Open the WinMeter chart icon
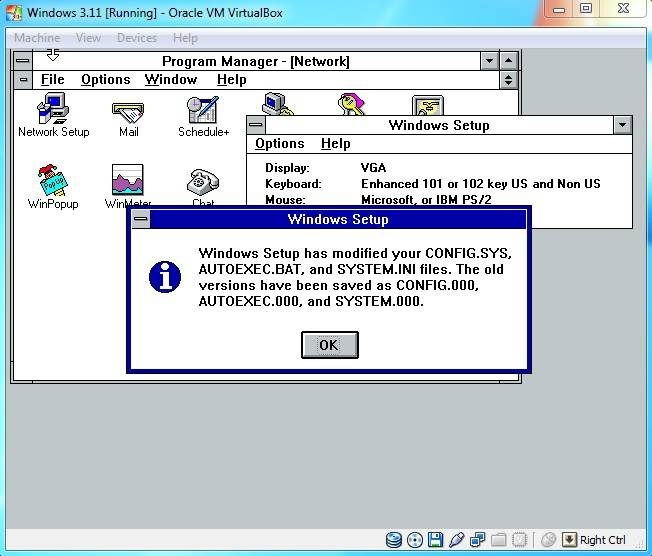 click(128, 182)
